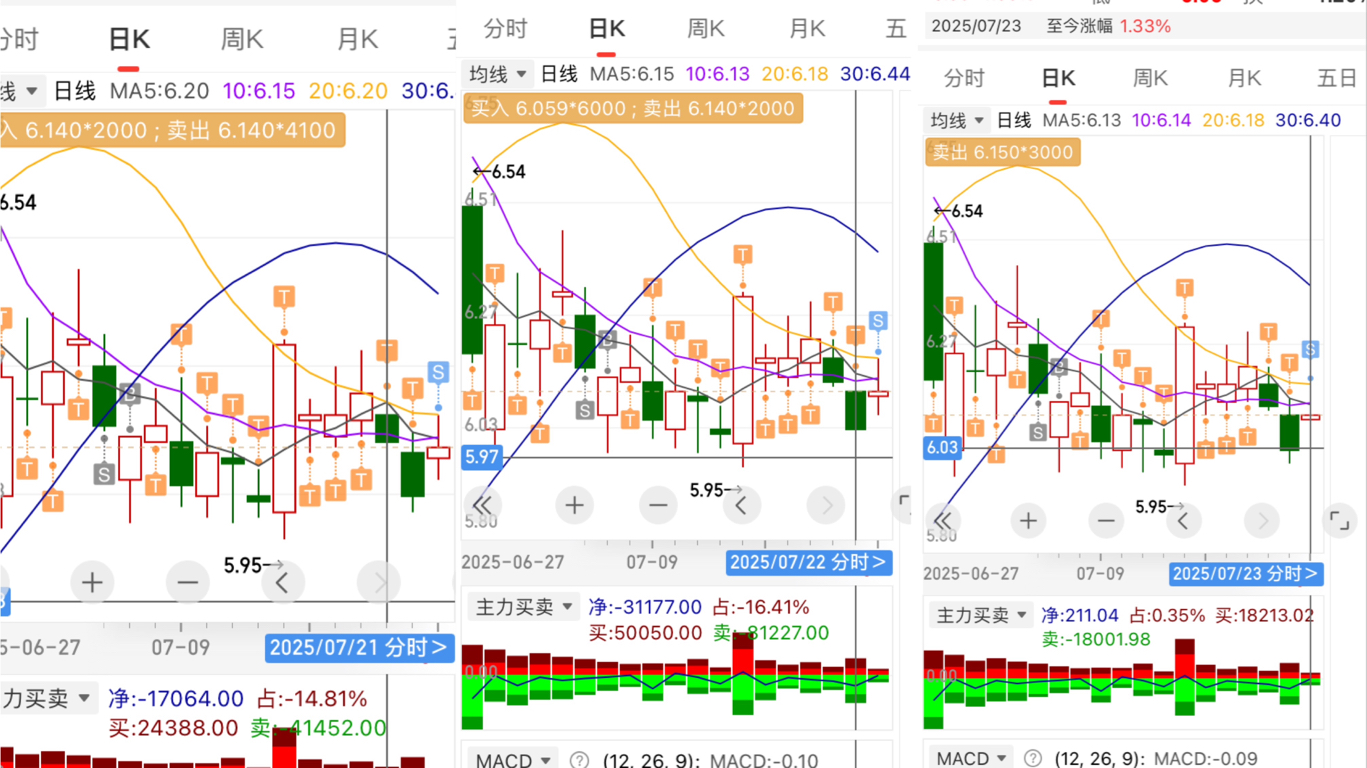
Task: Click 买:24388.00 buy amount
Action: [x=173, y=728]
